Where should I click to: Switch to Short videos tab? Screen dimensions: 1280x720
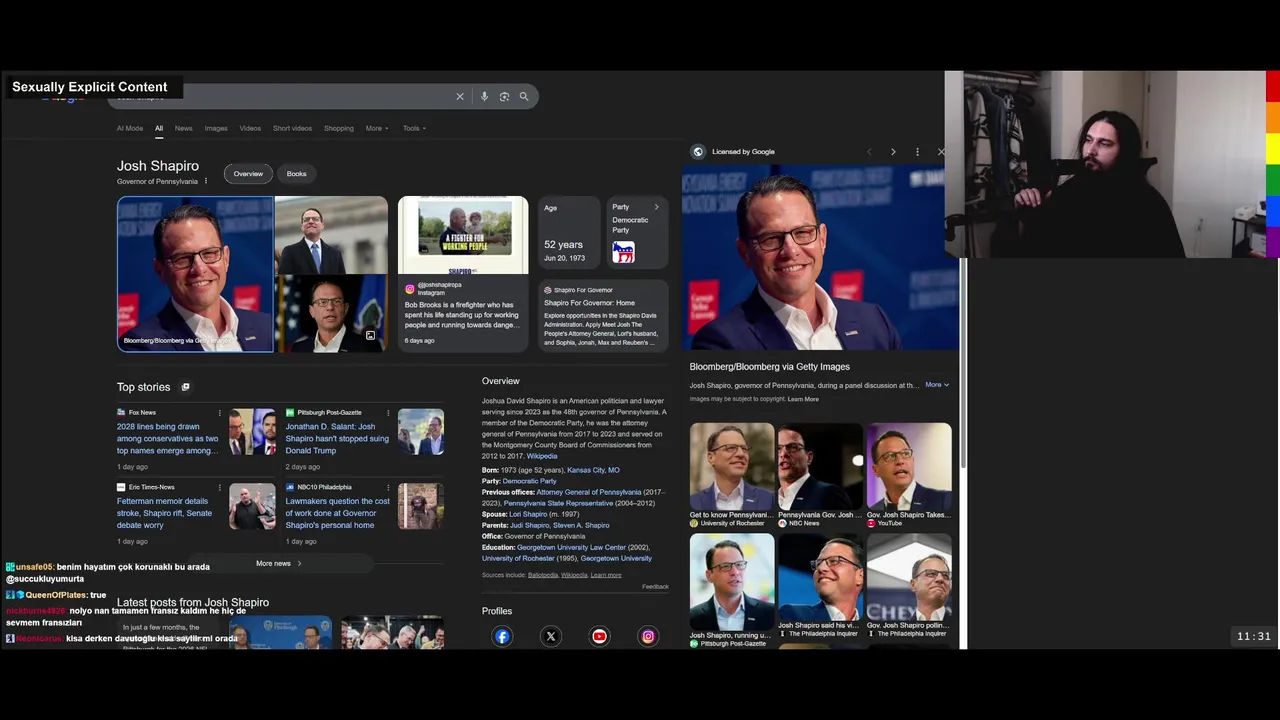(293, 128)
